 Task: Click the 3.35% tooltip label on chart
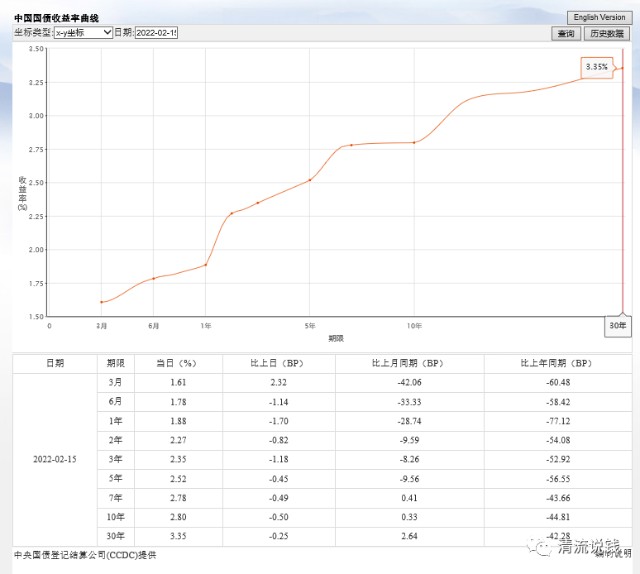tap(597, 67)
